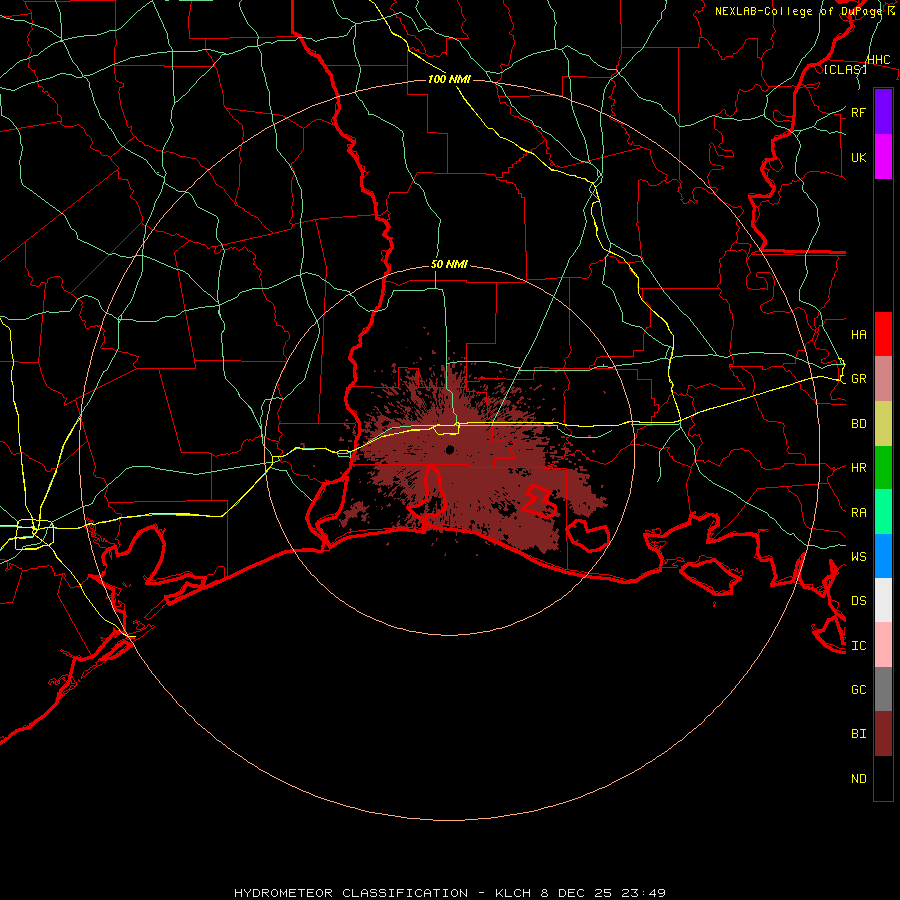Click the NEXLAB-College of DuPage text

pos(801,11)
